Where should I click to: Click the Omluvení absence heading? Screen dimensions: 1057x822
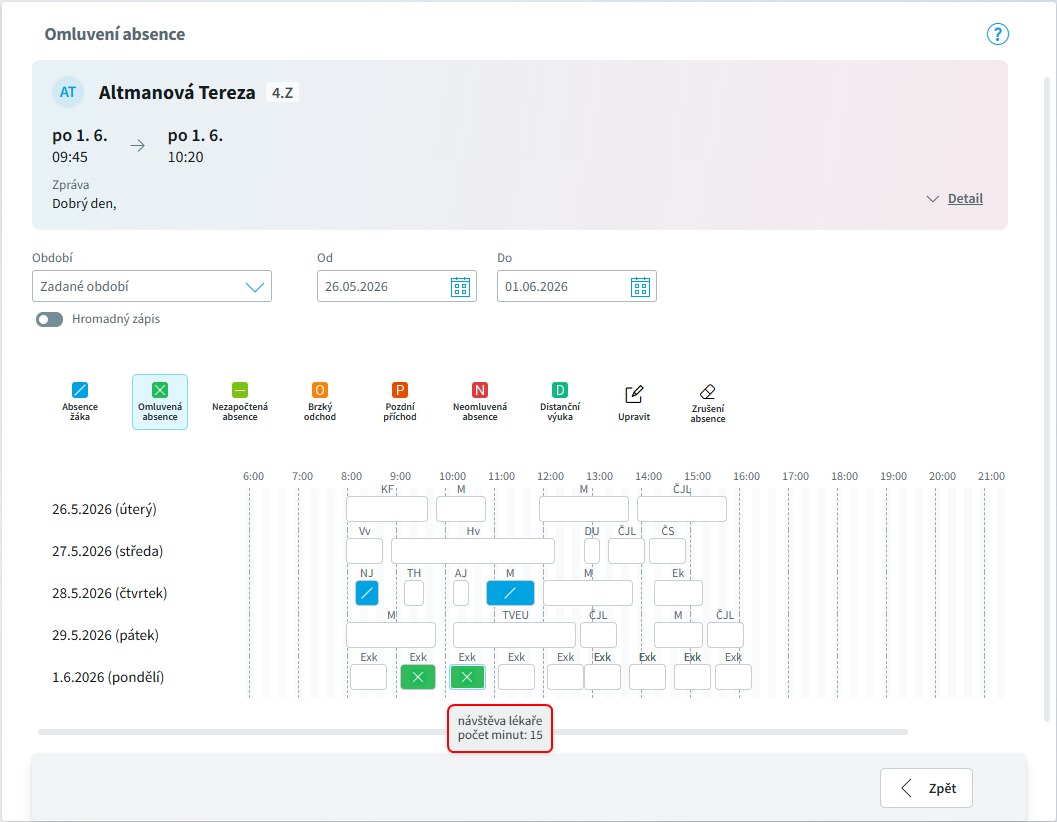click(115, 34)
